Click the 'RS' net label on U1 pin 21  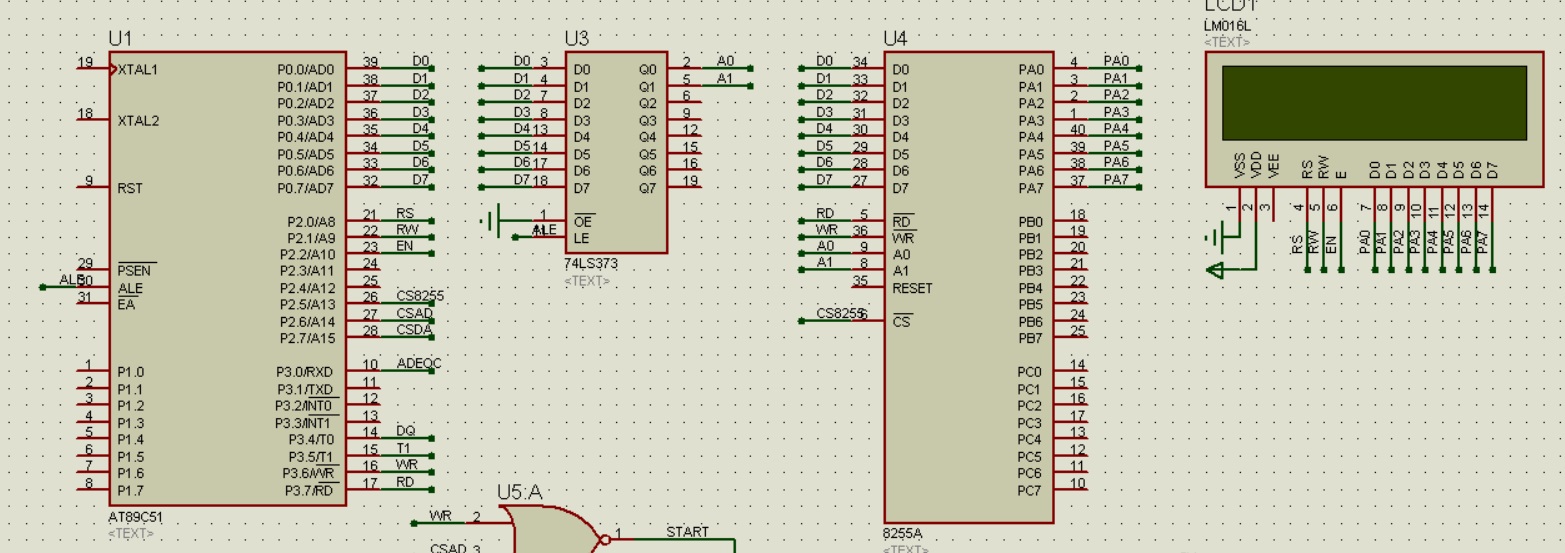(x=405, y=213)
